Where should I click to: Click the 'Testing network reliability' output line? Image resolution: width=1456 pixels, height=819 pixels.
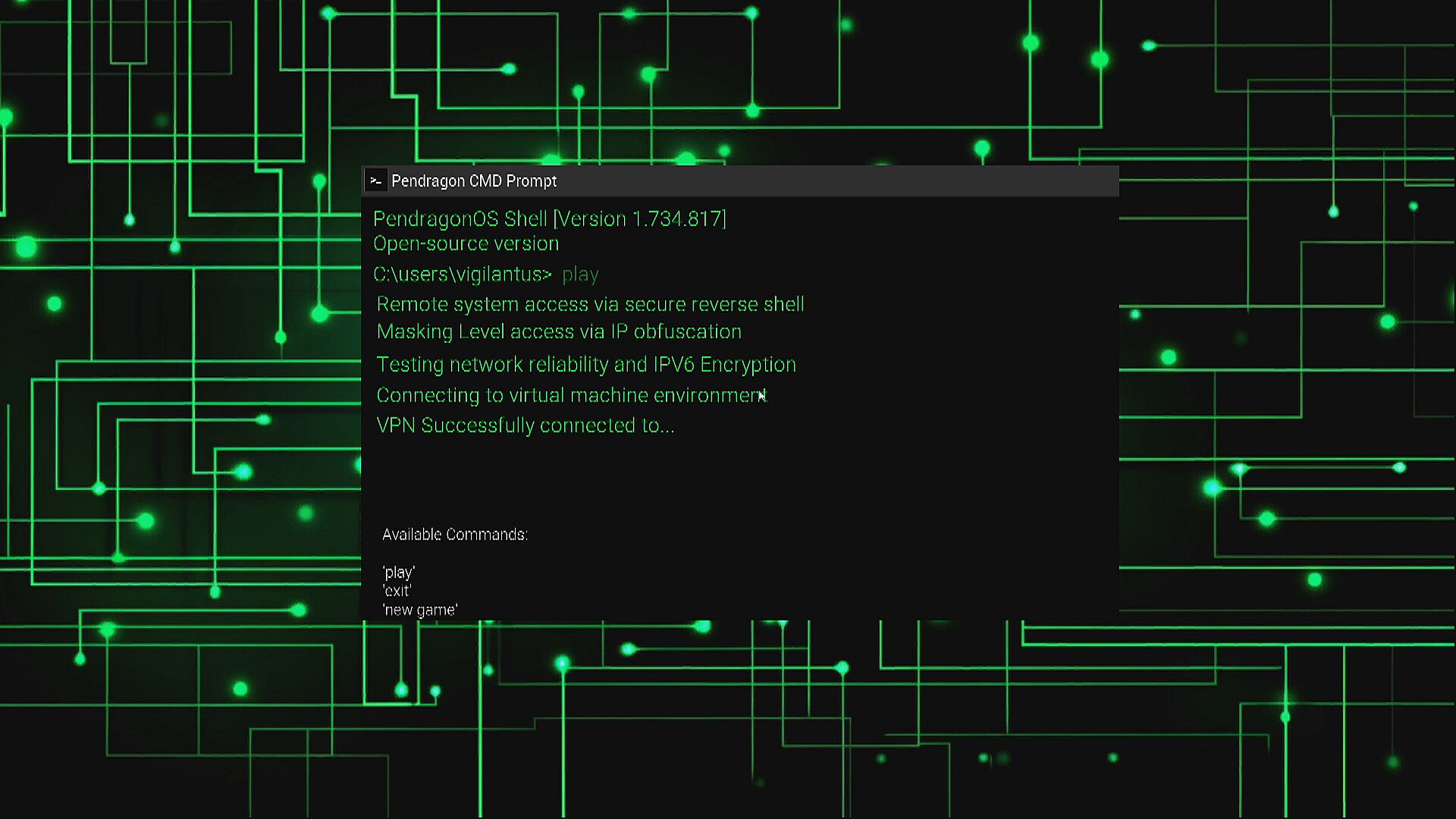click(x=585, y=365)
